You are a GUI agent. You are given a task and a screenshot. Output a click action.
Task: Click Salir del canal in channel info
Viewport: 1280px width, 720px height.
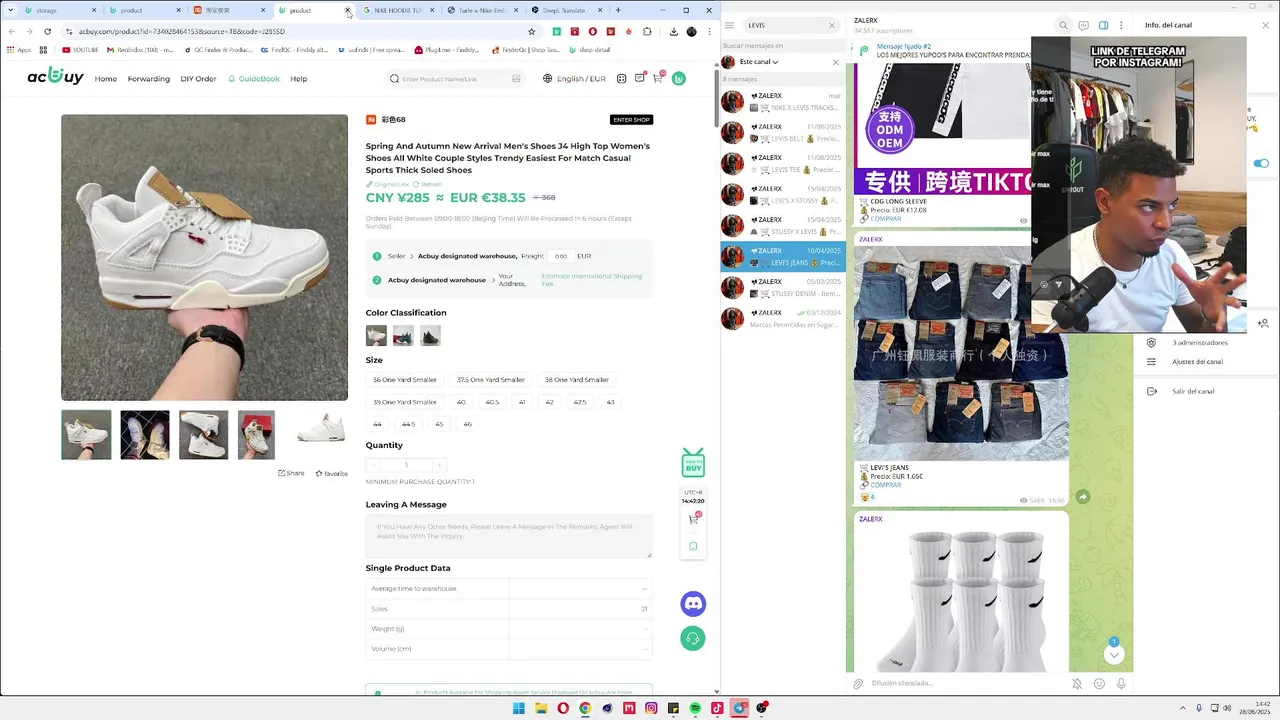pyautogui.click(x=1193, y=391)
